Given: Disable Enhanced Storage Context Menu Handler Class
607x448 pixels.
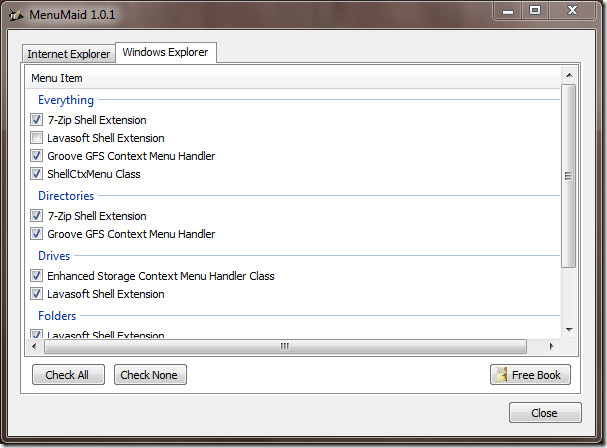Looking at the screenshot, I should [36, 276].
